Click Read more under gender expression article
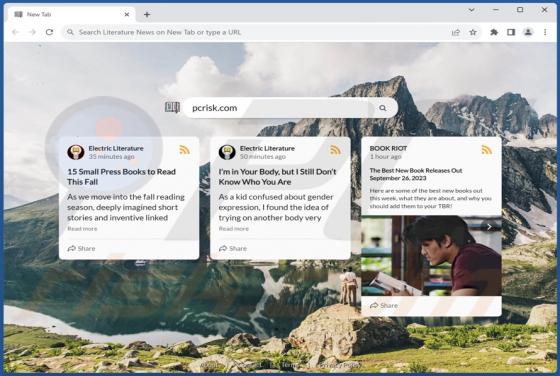Image resolution: width=560 pixels, height=376 pixels. pyautogui.click(x=234, y=229)
